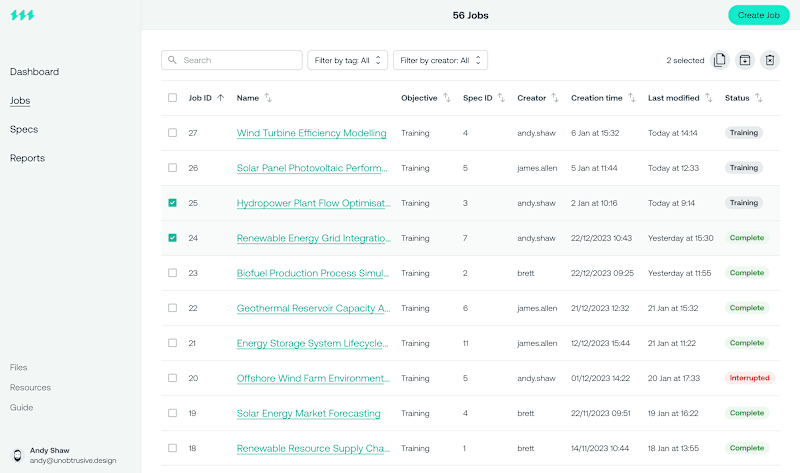Open Renewable Resource Supply Cha... job
This screenshot has height=473, width=800.
coord(313,449)
